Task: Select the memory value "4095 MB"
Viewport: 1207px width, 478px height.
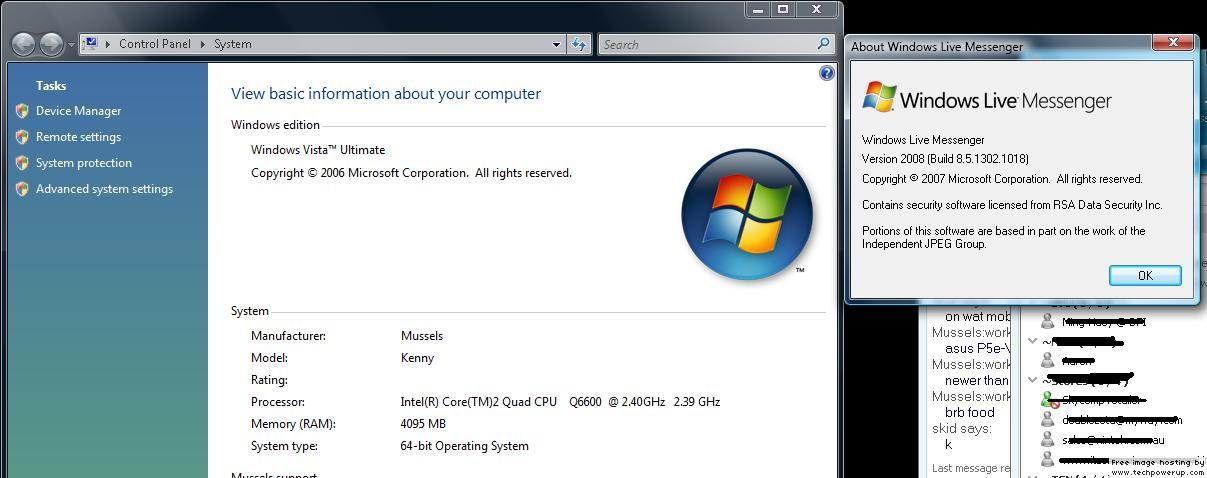Action: click(x=423, y=424)
